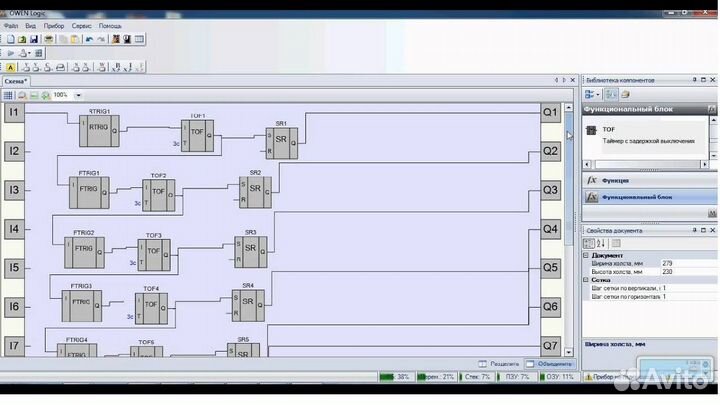Start simulation with play button
The image size is (720, 405).
11,53
